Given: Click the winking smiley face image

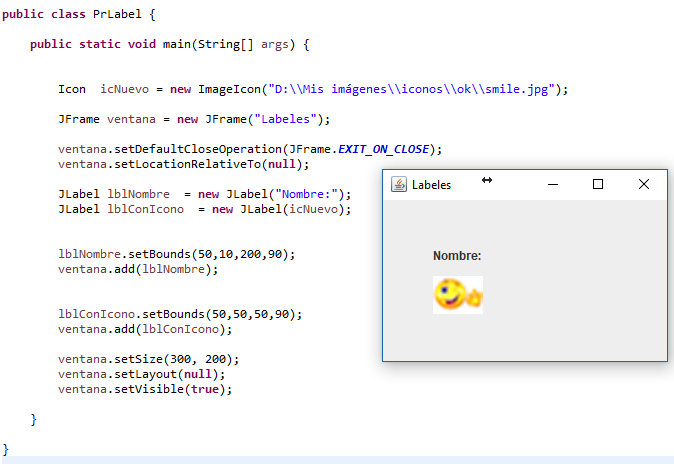Looking at the screenshot, I should point(457,295).
